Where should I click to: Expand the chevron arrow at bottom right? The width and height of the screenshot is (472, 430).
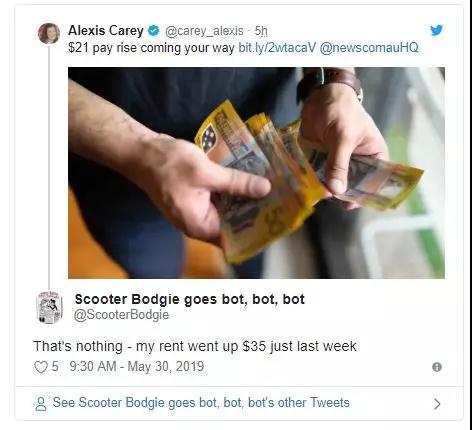[x=437, y=404]
